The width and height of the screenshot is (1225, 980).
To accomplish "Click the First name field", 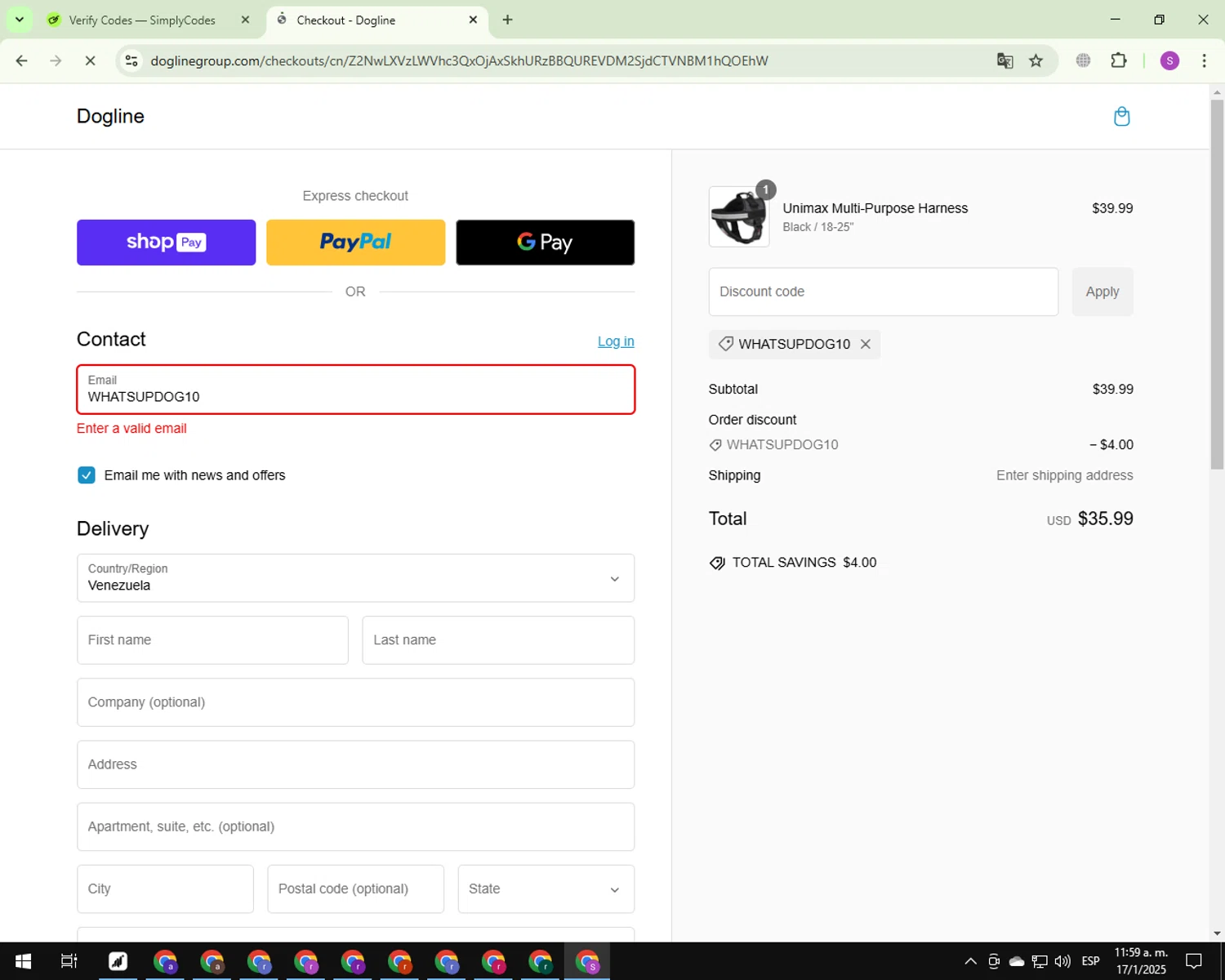I will pos(212,640).
